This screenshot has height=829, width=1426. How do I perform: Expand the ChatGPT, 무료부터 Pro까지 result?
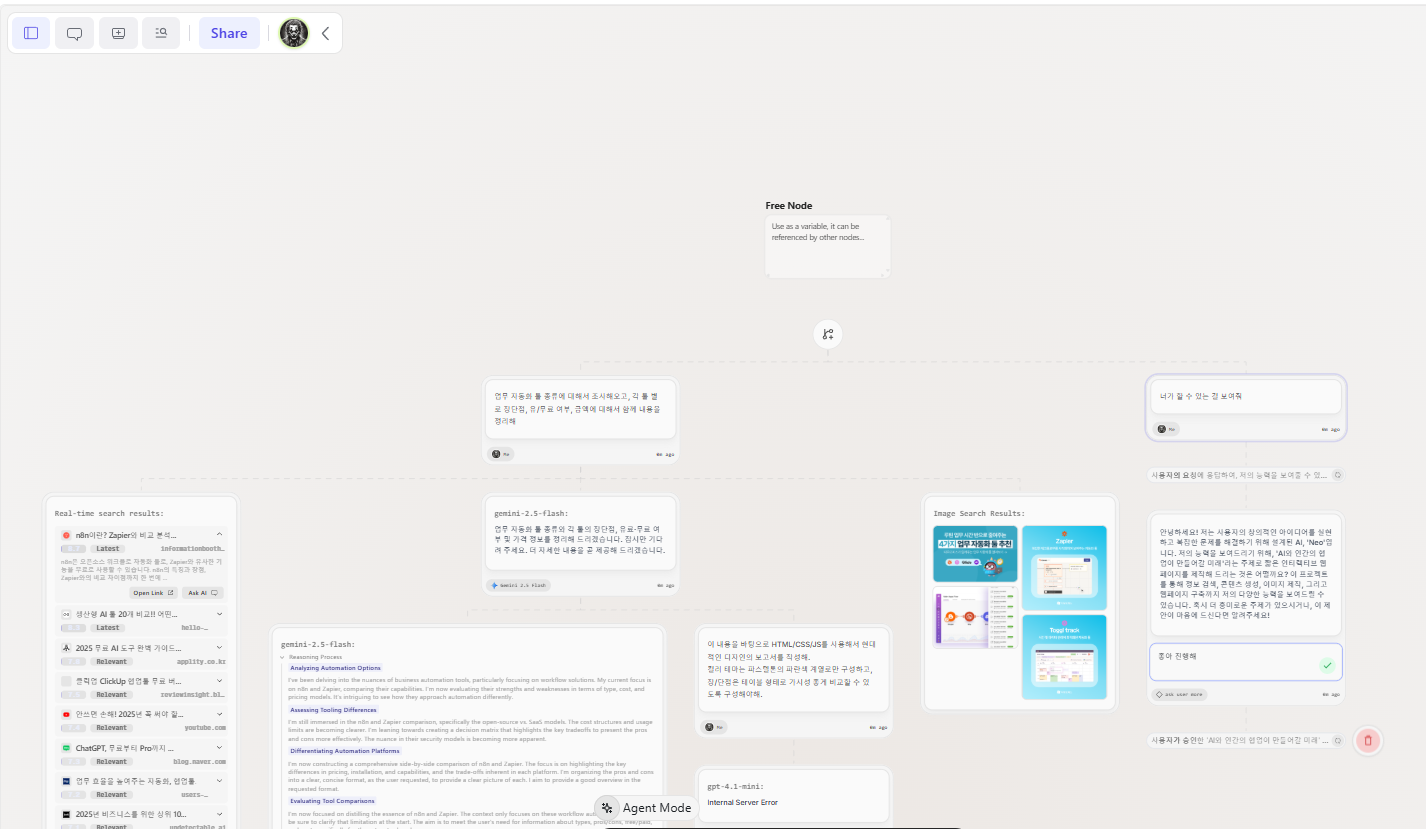(x=219, y=748)
